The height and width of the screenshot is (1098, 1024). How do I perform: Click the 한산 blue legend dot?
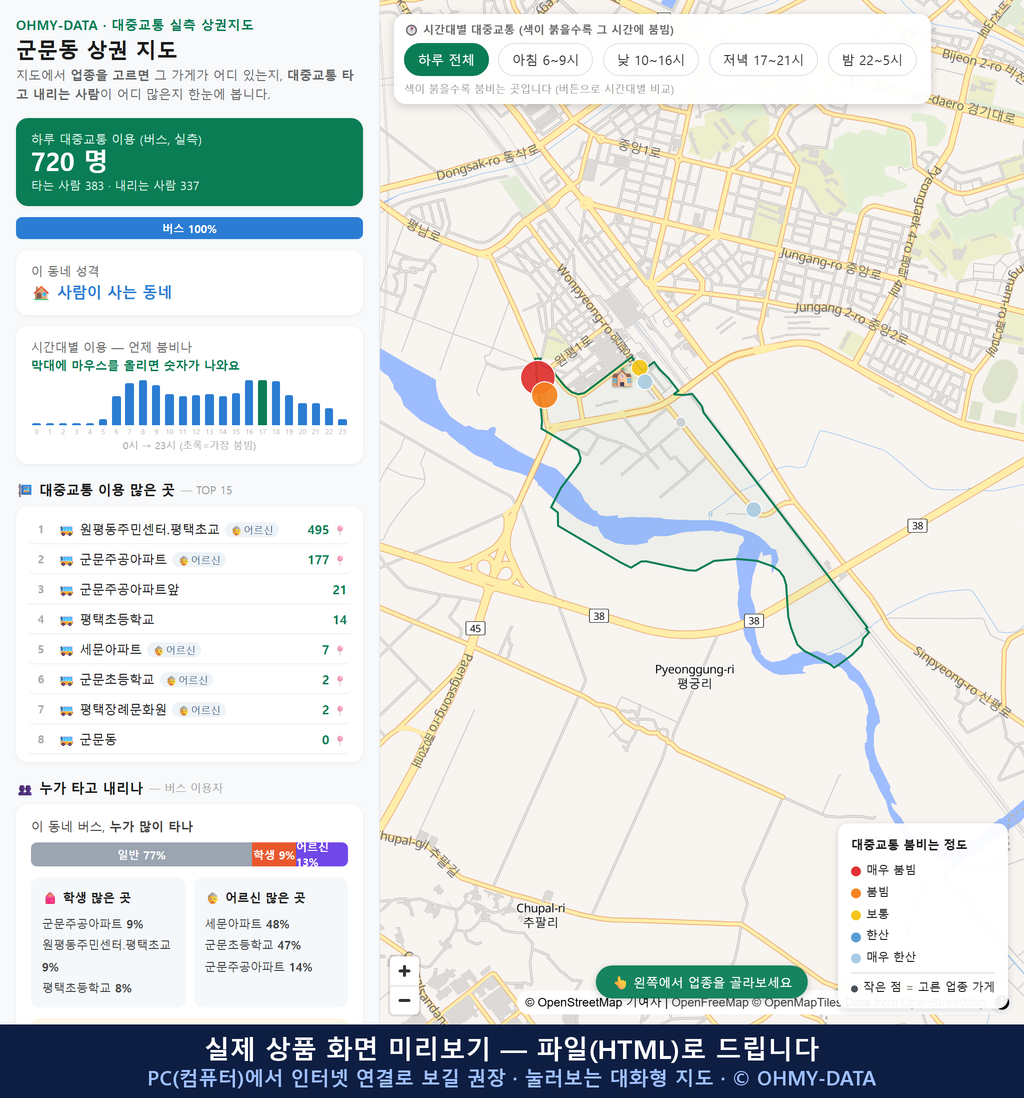pyautogui.click(x=856, y=936)
